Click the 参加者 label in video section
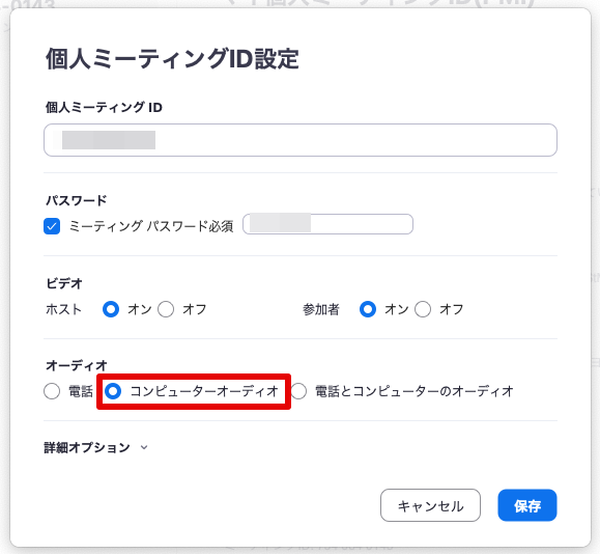This screenshot has height=554, width=600. [321, 309]
